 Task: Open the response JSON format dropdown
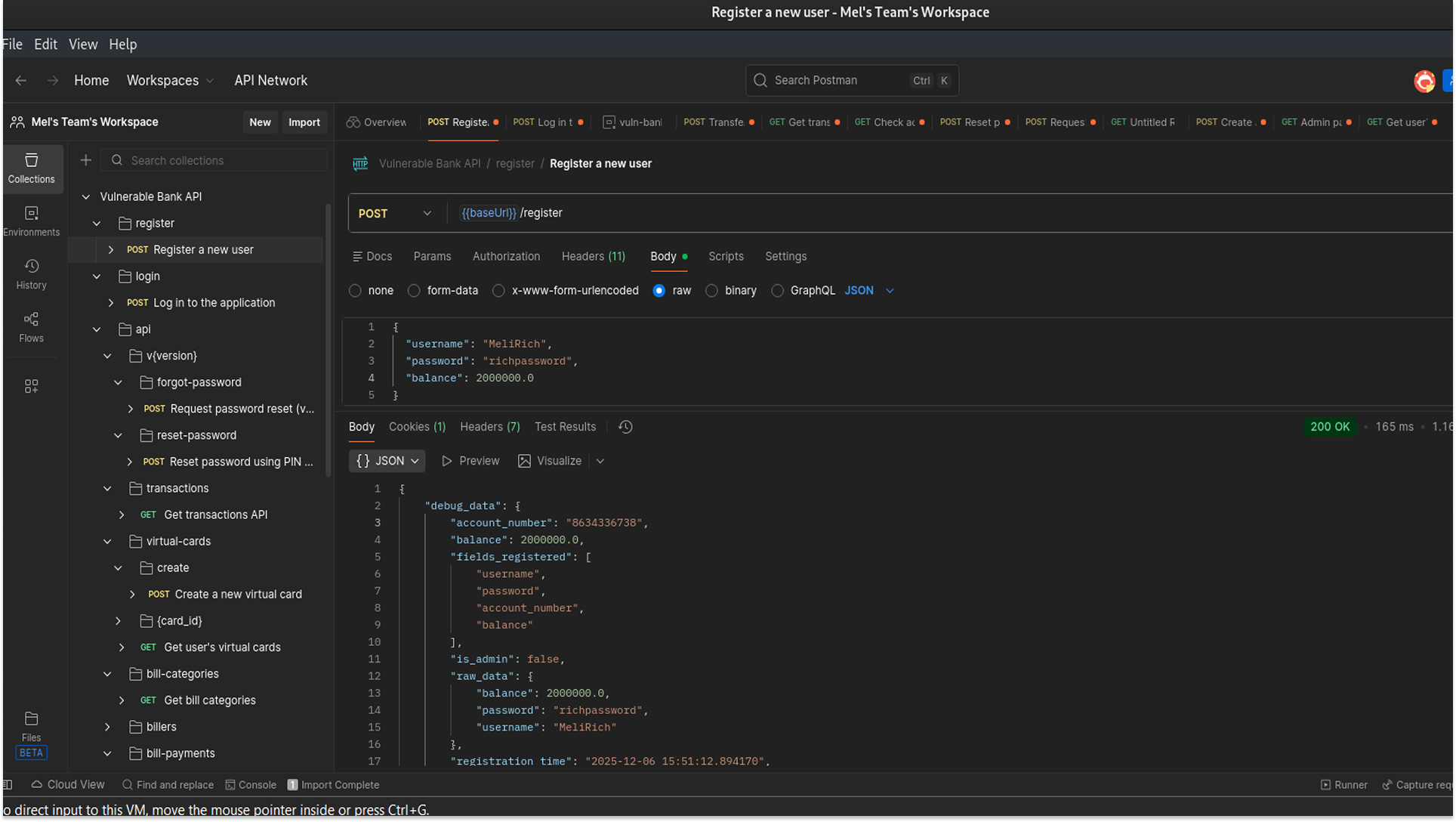[x=387, y=461]
